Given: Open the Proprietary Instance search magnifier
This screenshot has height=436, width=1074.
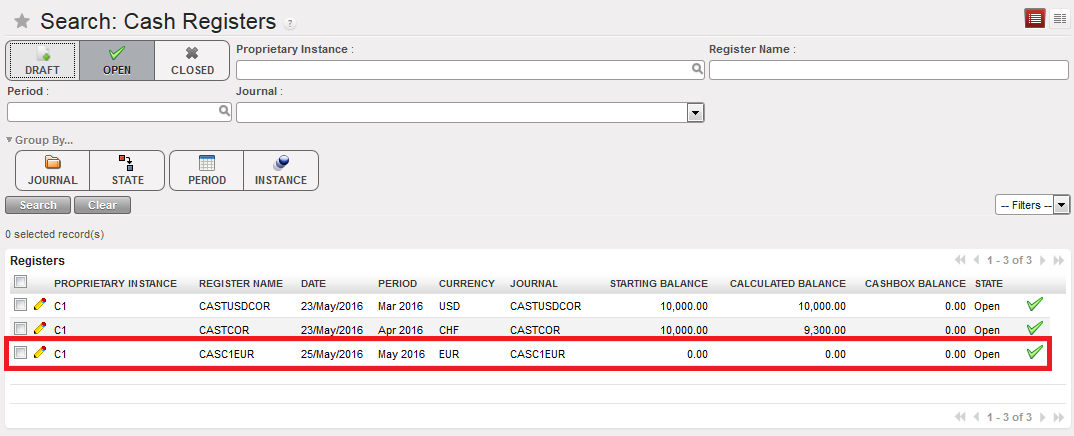Looking at the screenshot, I should pos(697,69).
